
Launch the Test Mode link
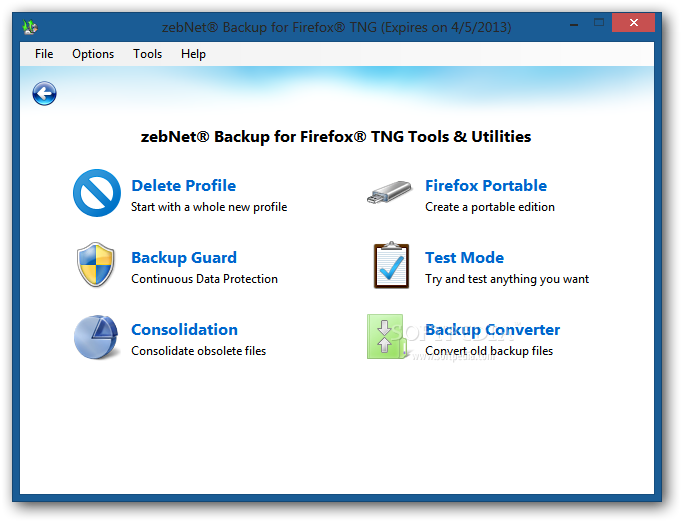click(465, 258)
